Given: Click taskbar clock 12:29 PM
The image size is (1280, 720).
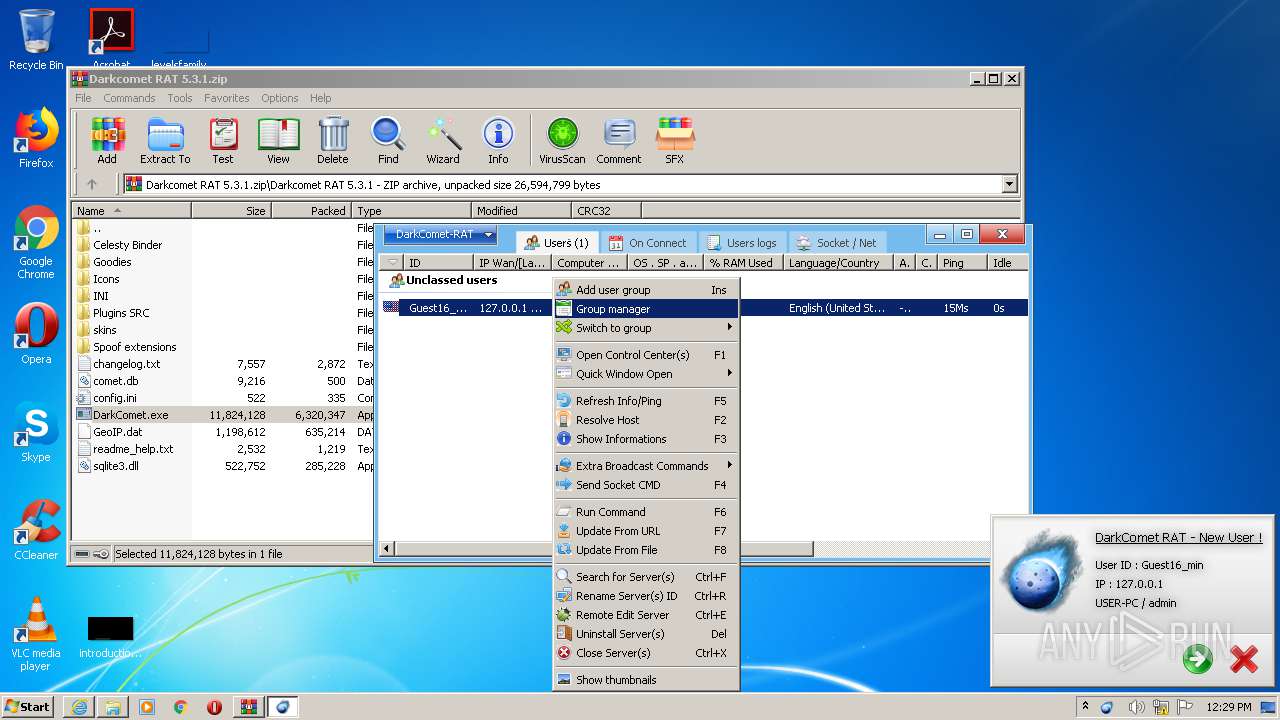Looking at the screenshot, I should [x=1228, y=707].
